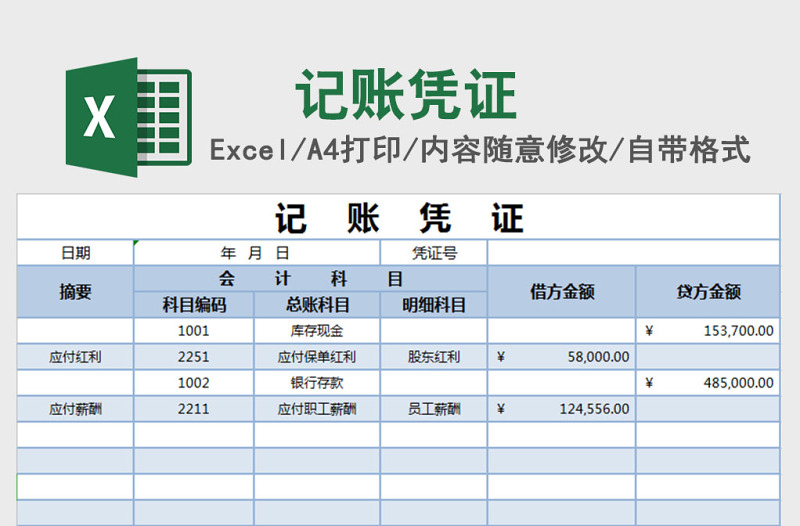
Task: Select the 股东红利 detail account cell
Action: pyautogui.click(x=434, y=356)
